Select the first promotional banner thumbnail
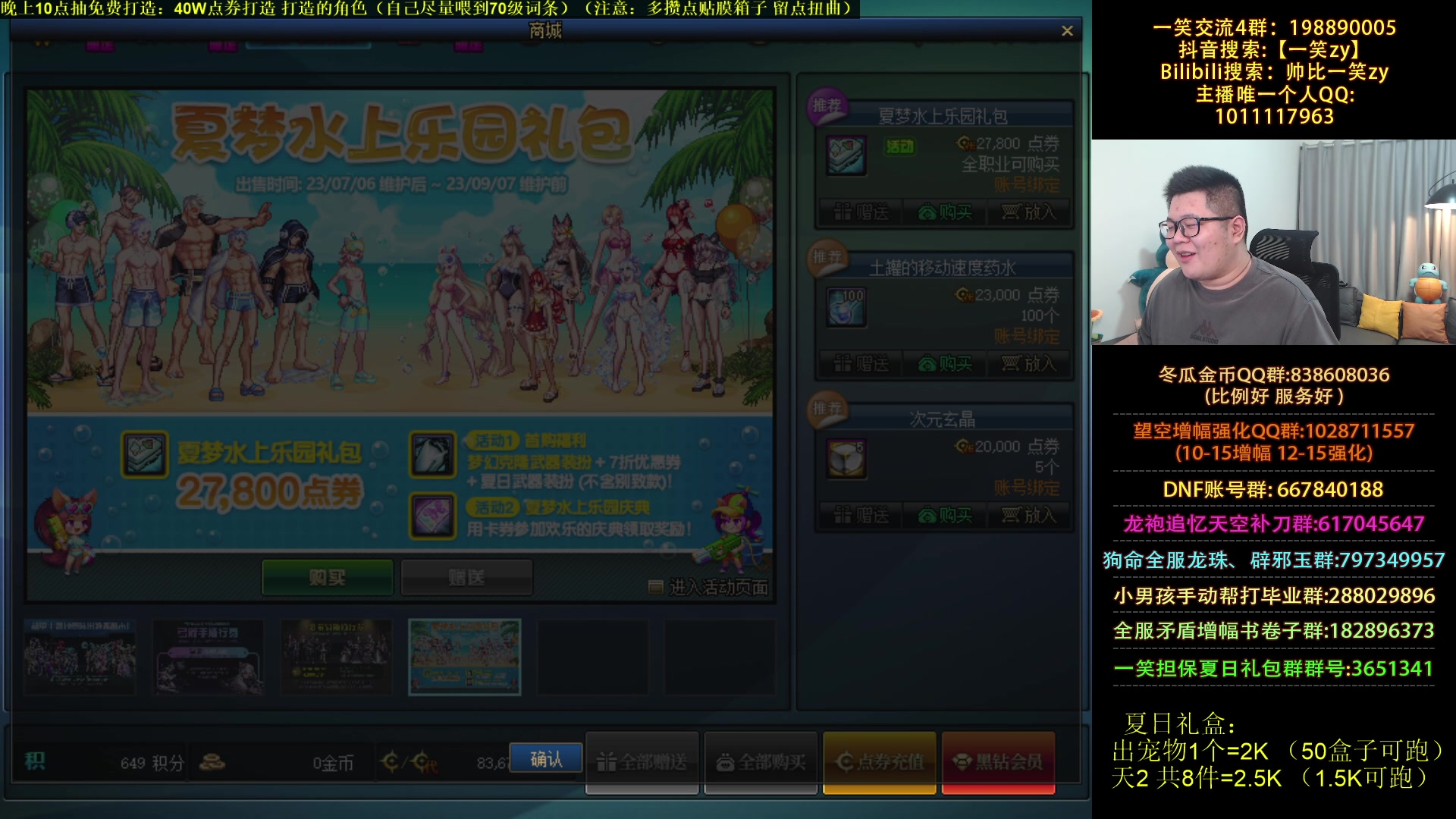The image size is (1456, 819). [80, 657]
